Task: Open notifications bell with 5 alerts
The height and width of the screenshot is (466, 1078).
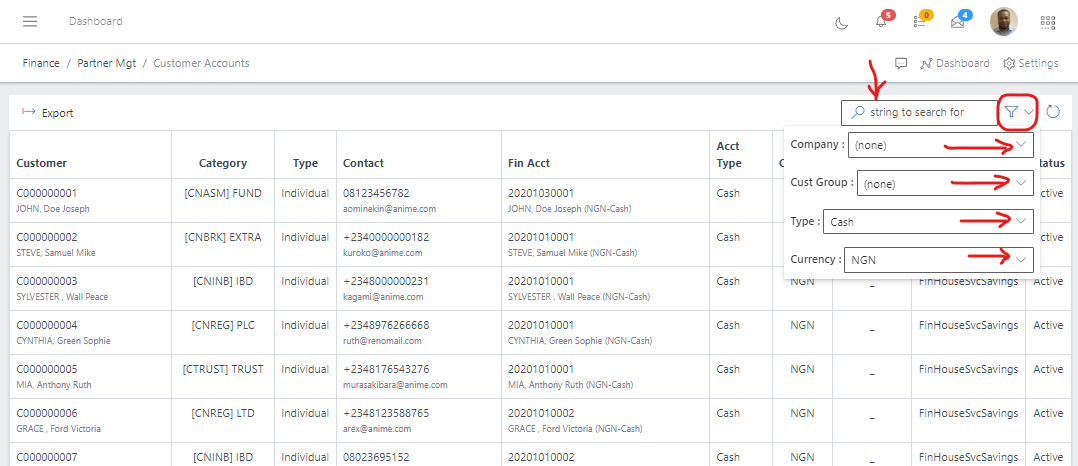Action: pyautogui.click(x=881, y=22)
